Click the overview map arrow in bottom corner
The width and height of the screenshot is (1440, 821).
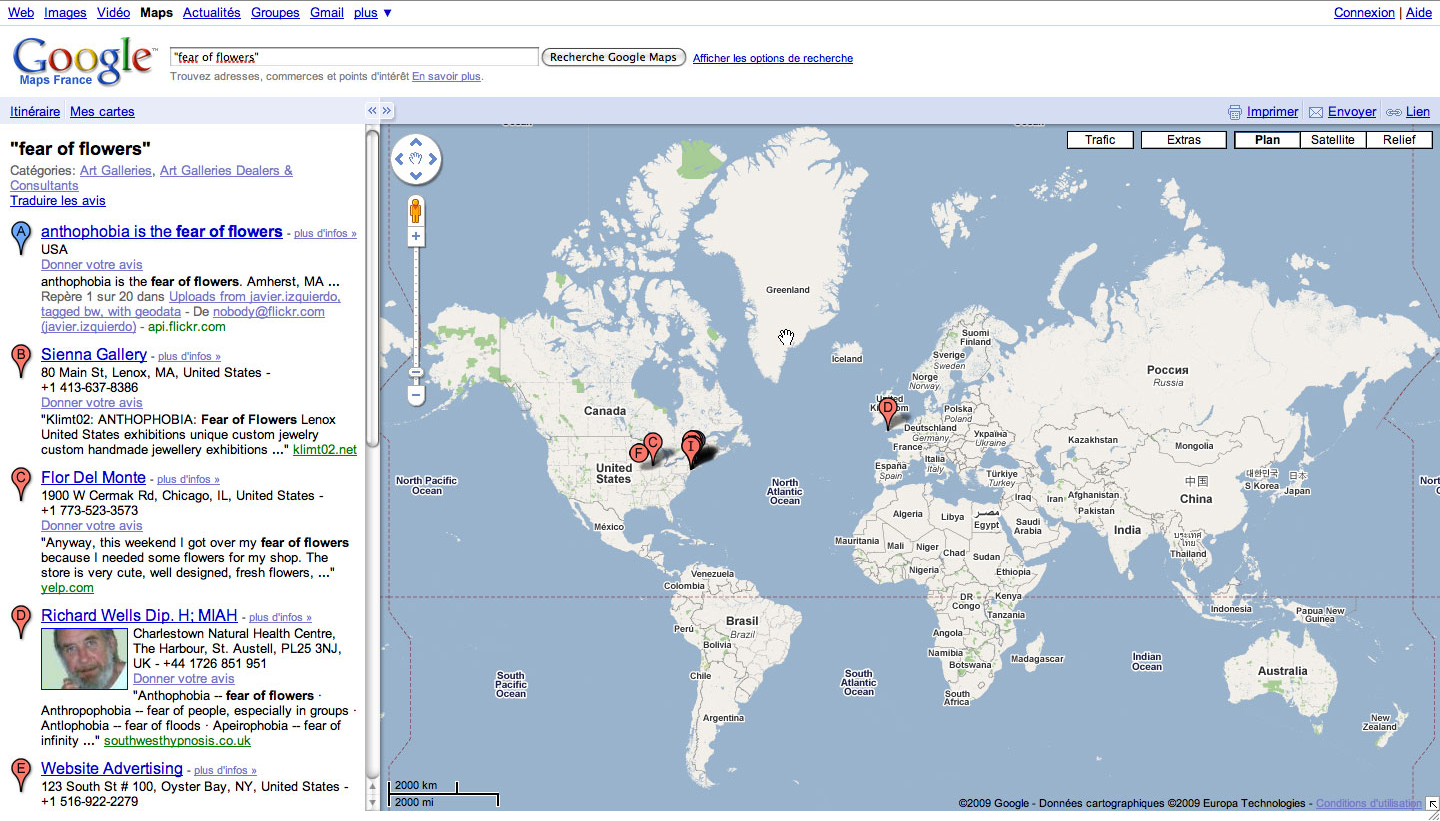pyautogui.click(x=1431, y=802)
